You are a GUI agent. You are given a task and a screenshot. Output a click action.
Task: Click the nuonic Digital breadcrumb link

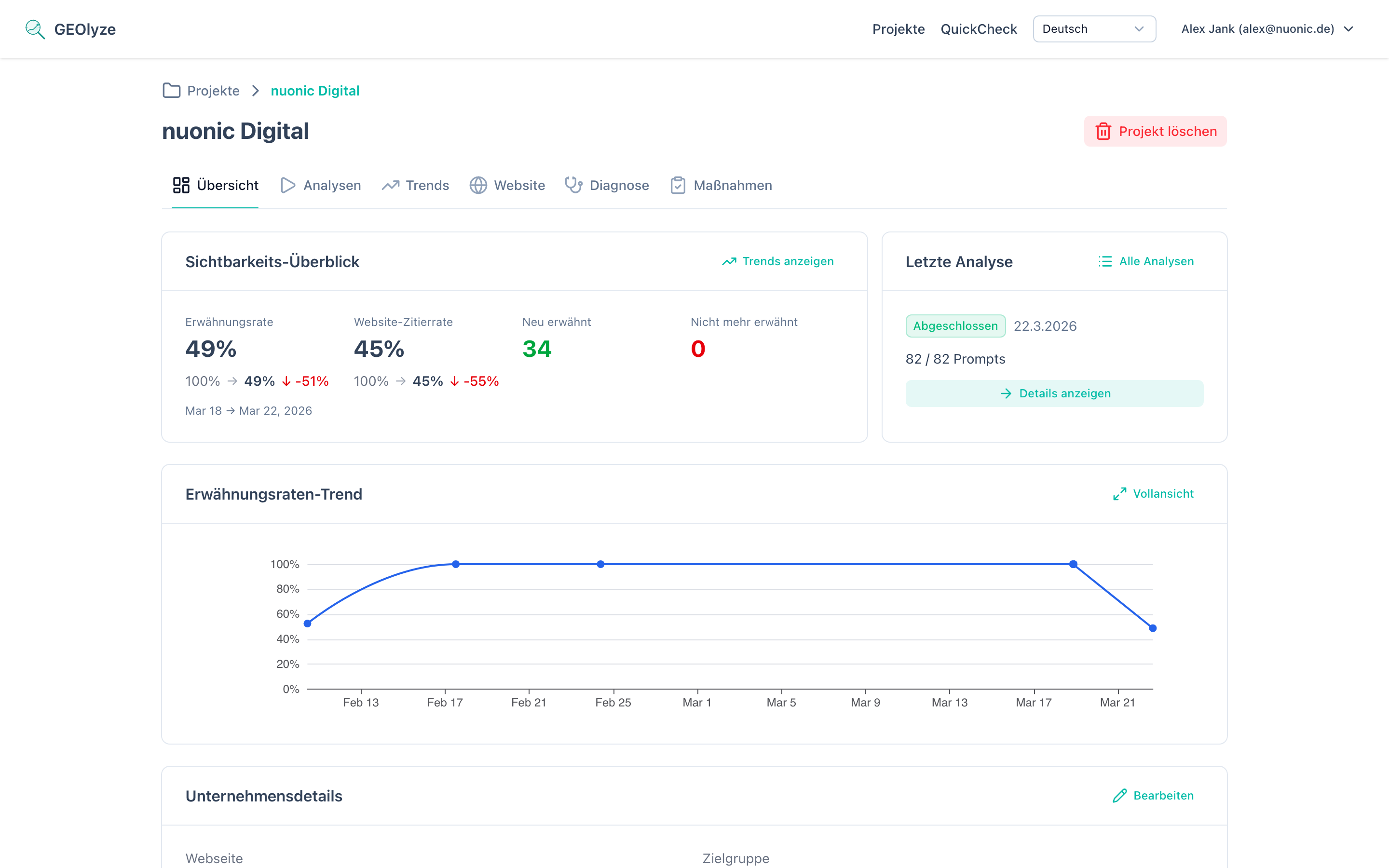click(x=314, y=90)
